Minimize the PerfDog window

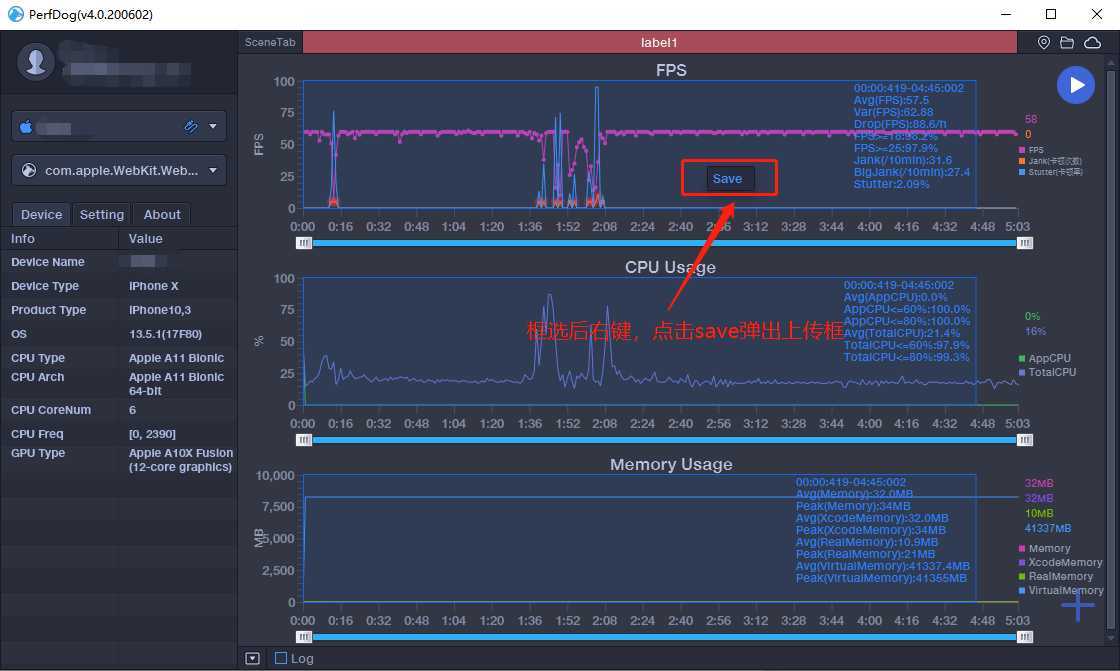1006,14
